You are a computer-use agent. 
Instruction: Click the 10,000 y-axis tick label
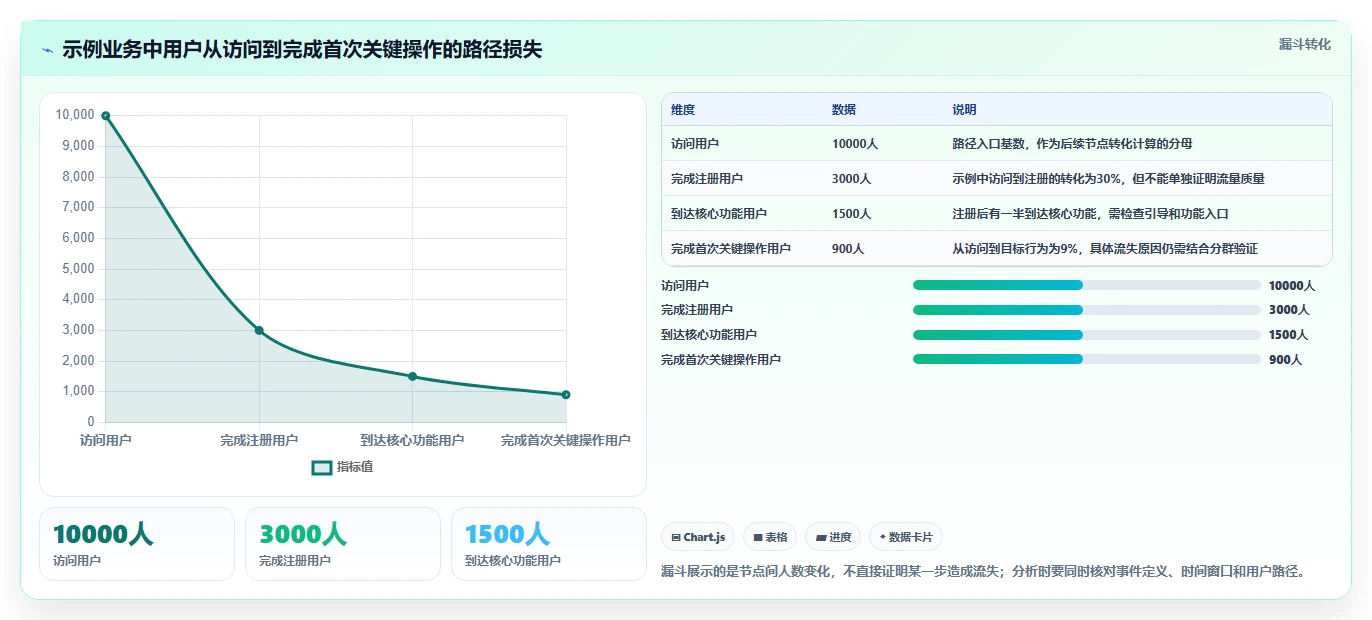[x=75, y=115]
